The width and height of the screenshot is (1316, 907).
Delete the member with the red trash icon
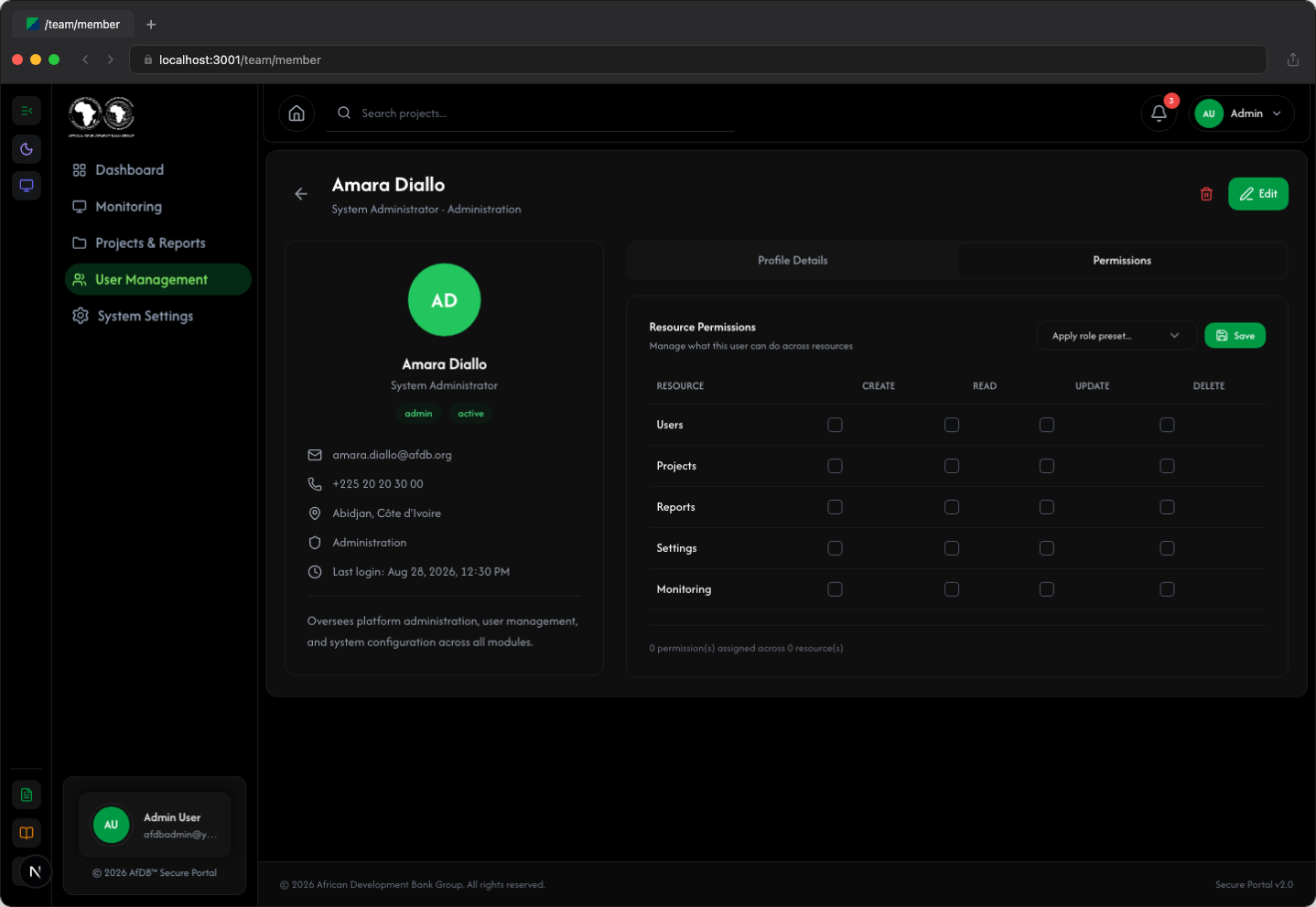[1206, 194]
